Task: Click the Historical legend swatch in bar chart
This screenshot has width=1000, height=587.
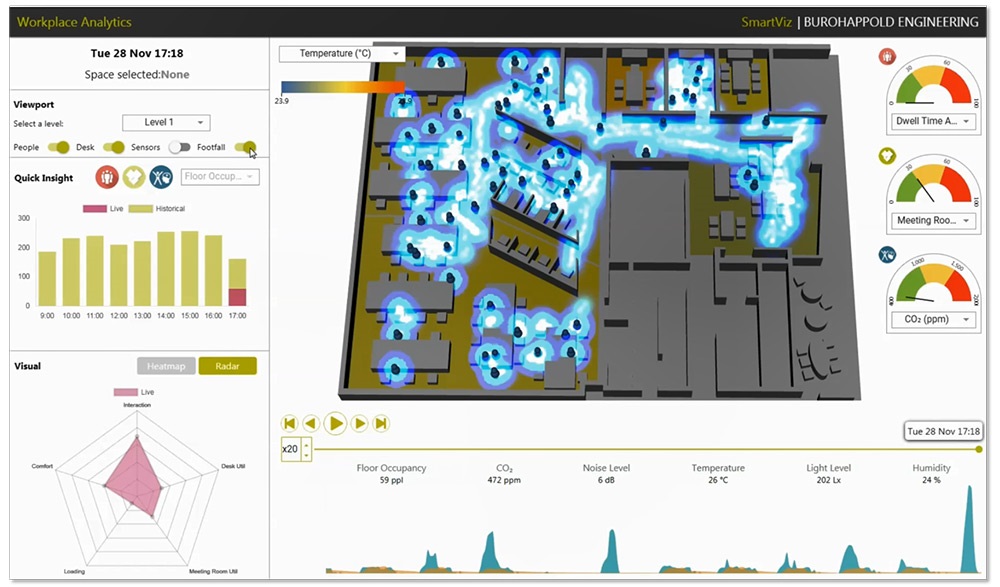Action: [x=141, y=209]
